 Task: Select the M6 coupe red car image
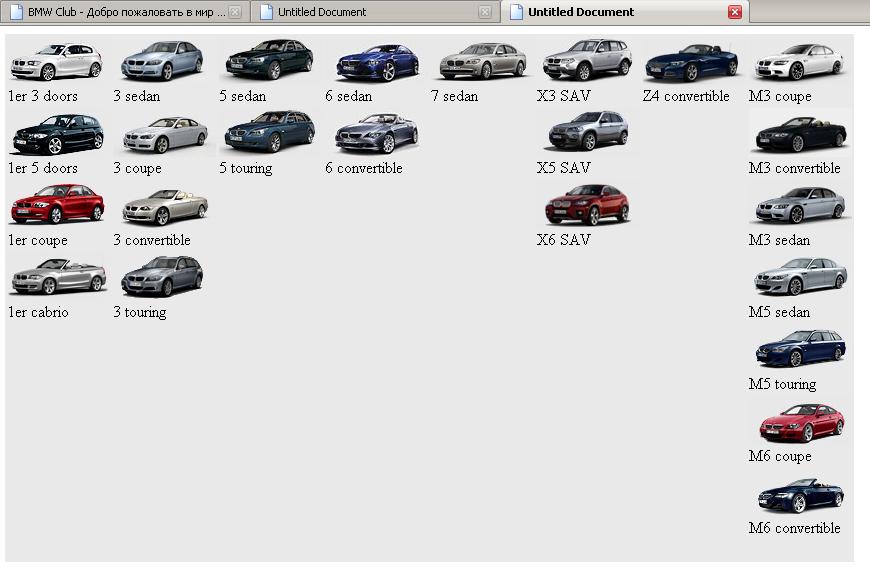tap(801, 422)
